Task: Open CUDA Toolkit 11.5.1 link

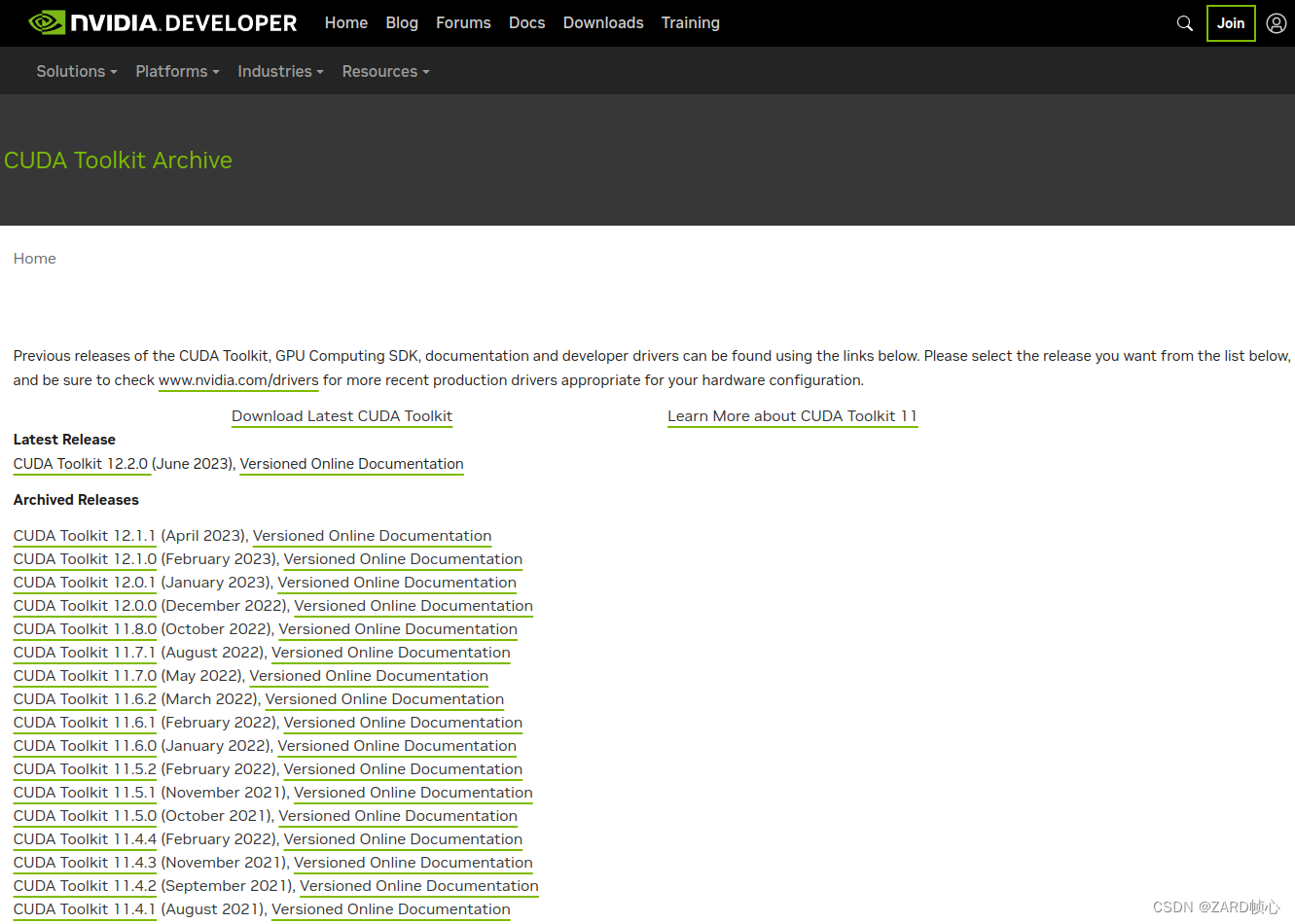Action: click(x=85, y=793)
